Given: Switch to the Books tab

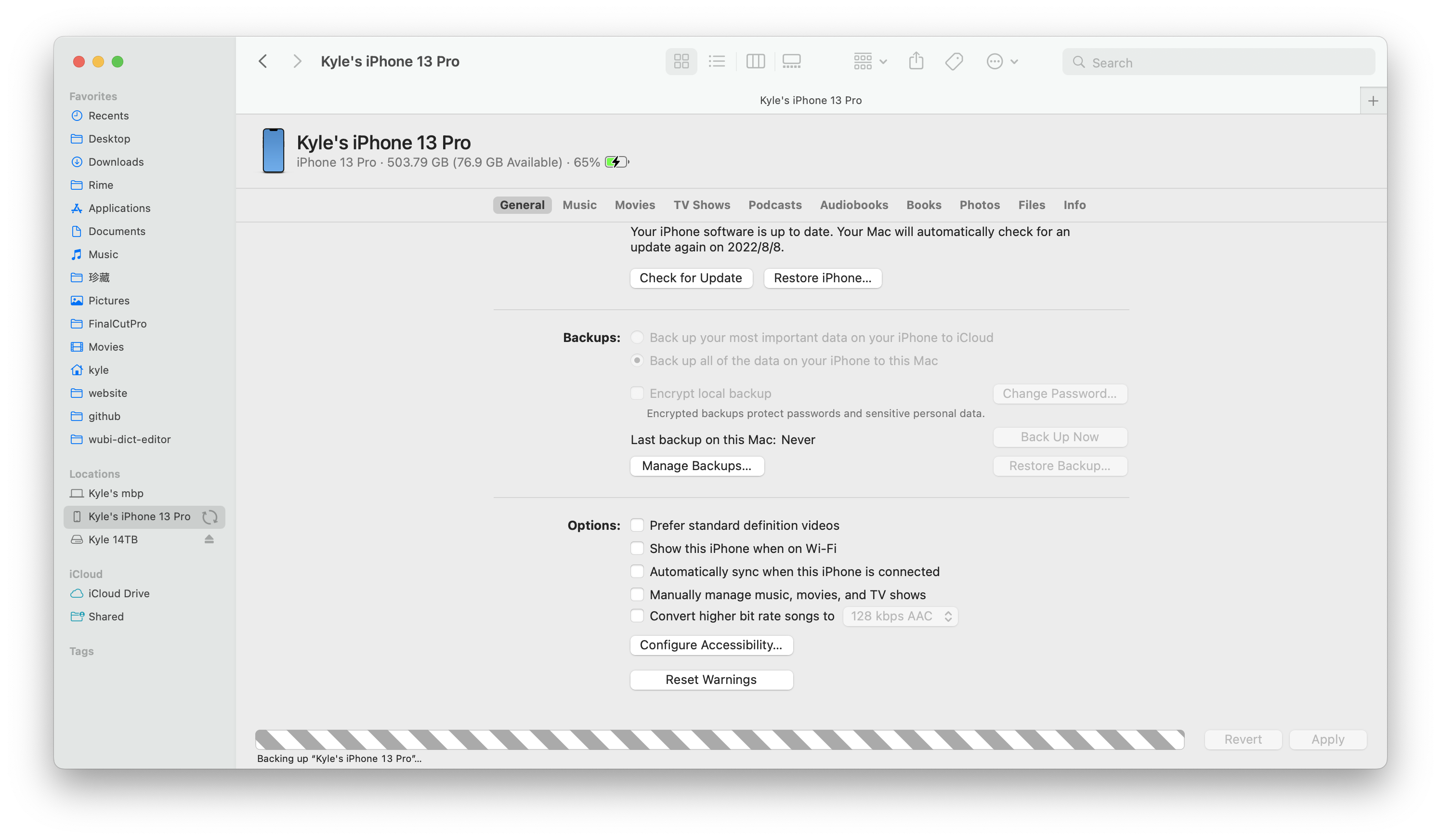Looking at the screenshot, I should [x=923, y=205].
